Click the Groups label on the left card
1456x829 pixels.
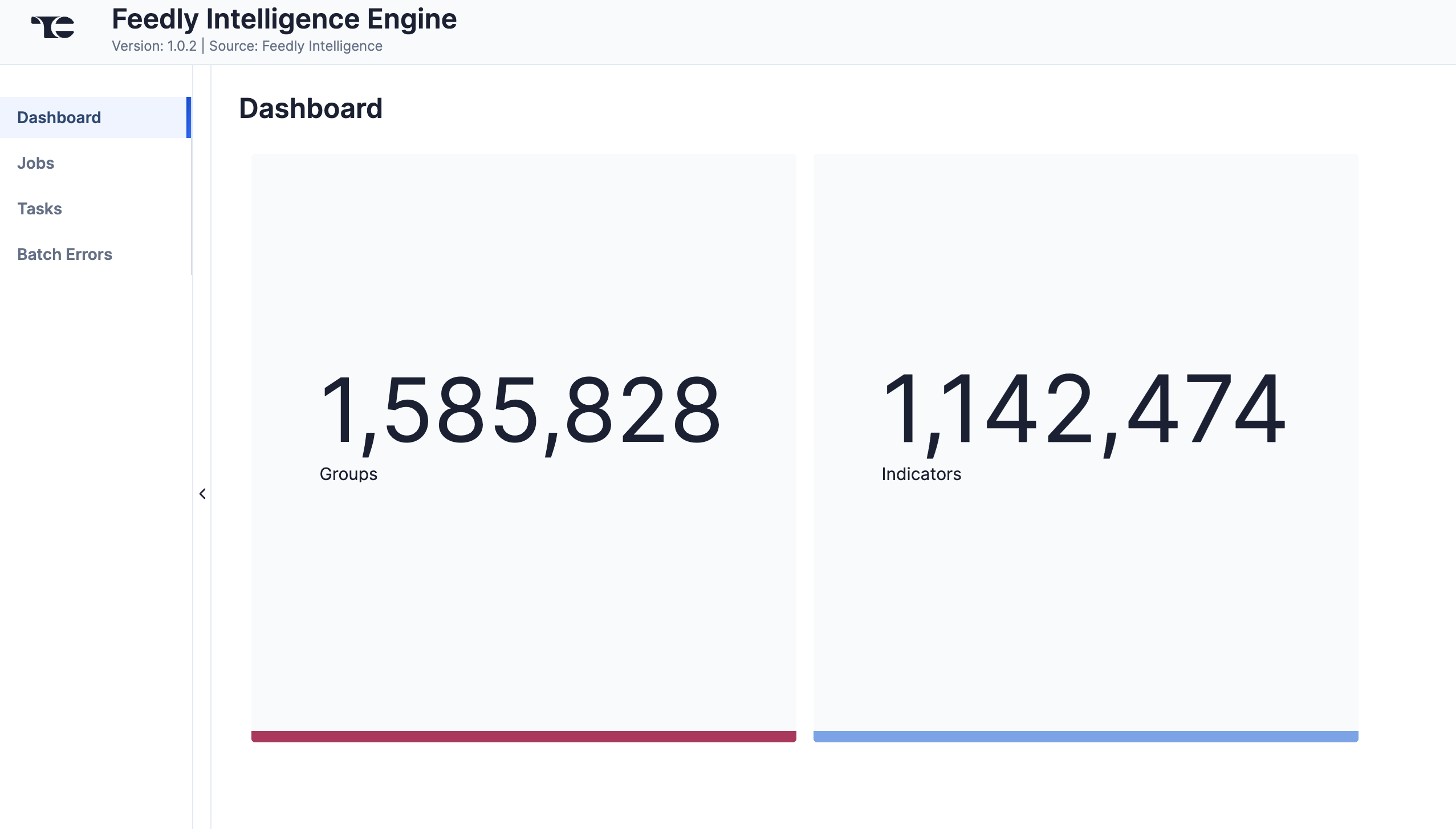tap(348, 473)
